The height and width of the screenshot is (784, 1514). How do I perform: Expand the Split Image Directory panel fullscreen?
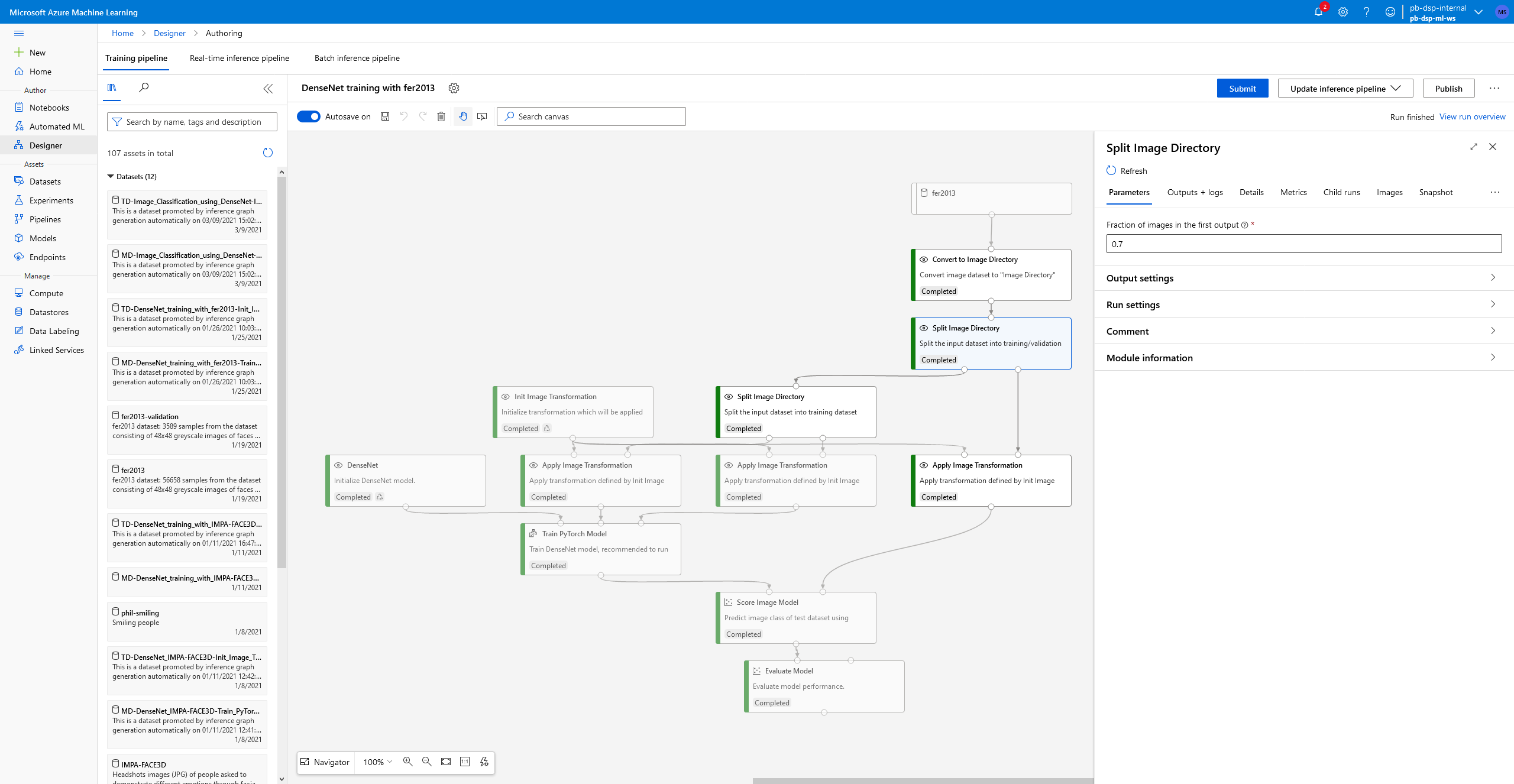tap(1474, 147)
